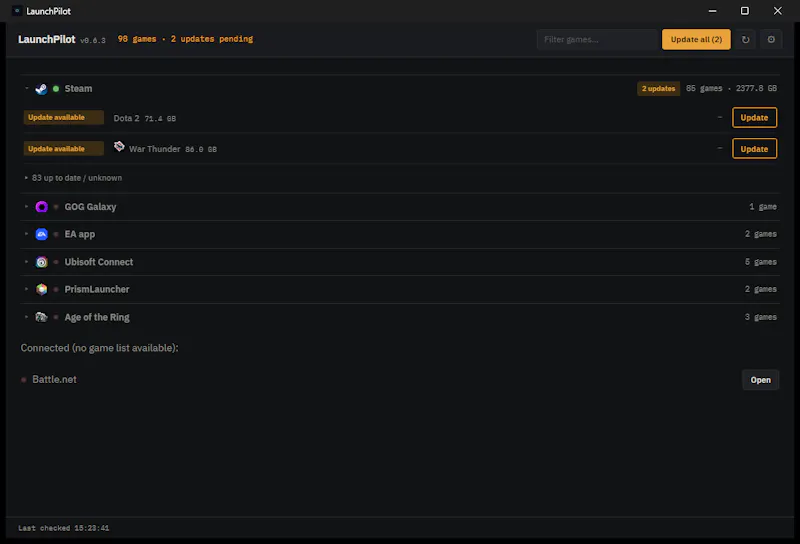Click the War Thunder game name
The image size is (800, 544).
[x=155, y=149]
